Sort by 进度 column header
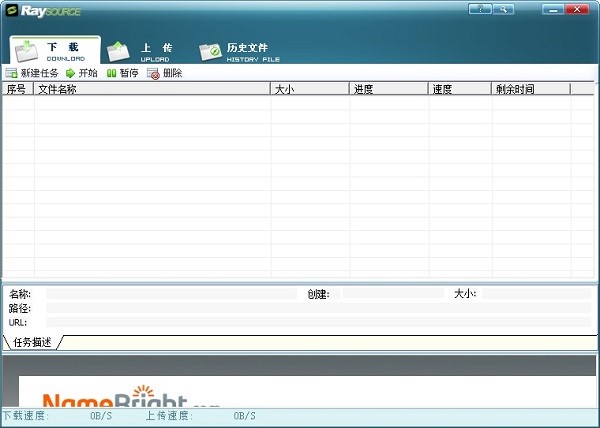 pos(389,89)
